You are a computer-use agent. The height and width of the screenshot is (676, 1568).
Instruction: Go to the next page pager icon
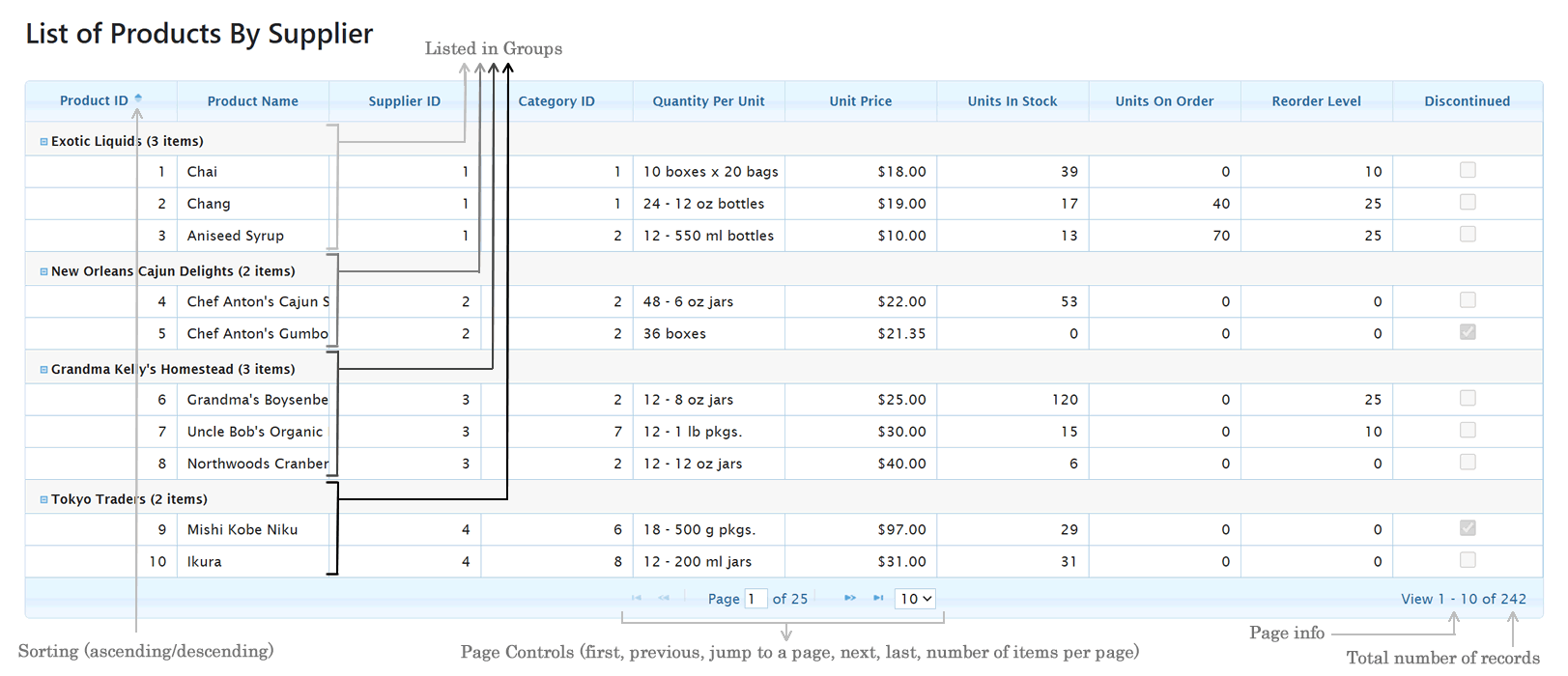coord(850,598)
